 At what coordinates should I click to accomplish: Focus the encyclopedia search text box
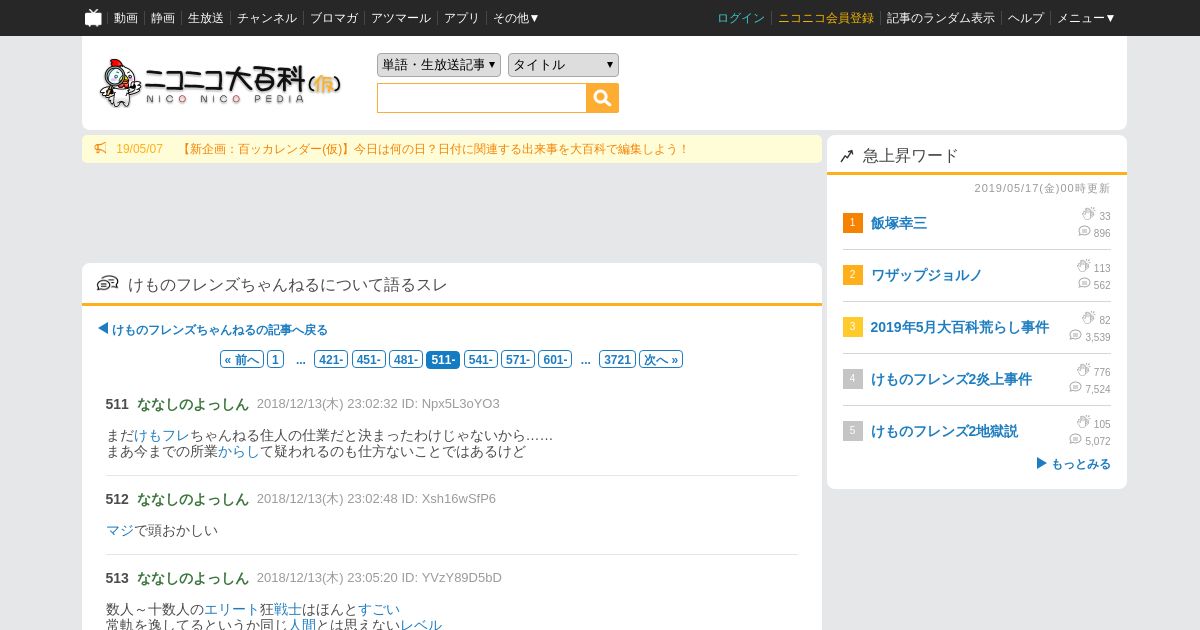482,98
